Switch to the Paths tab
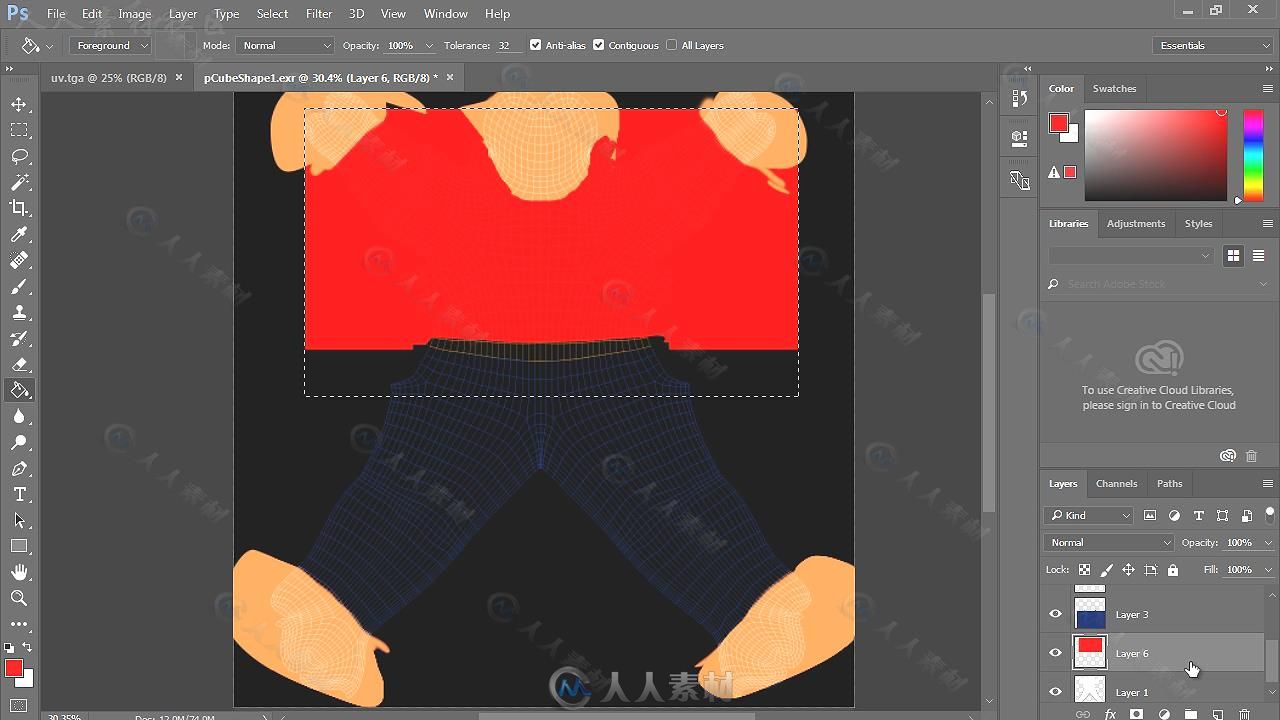 click(1169, 484)
